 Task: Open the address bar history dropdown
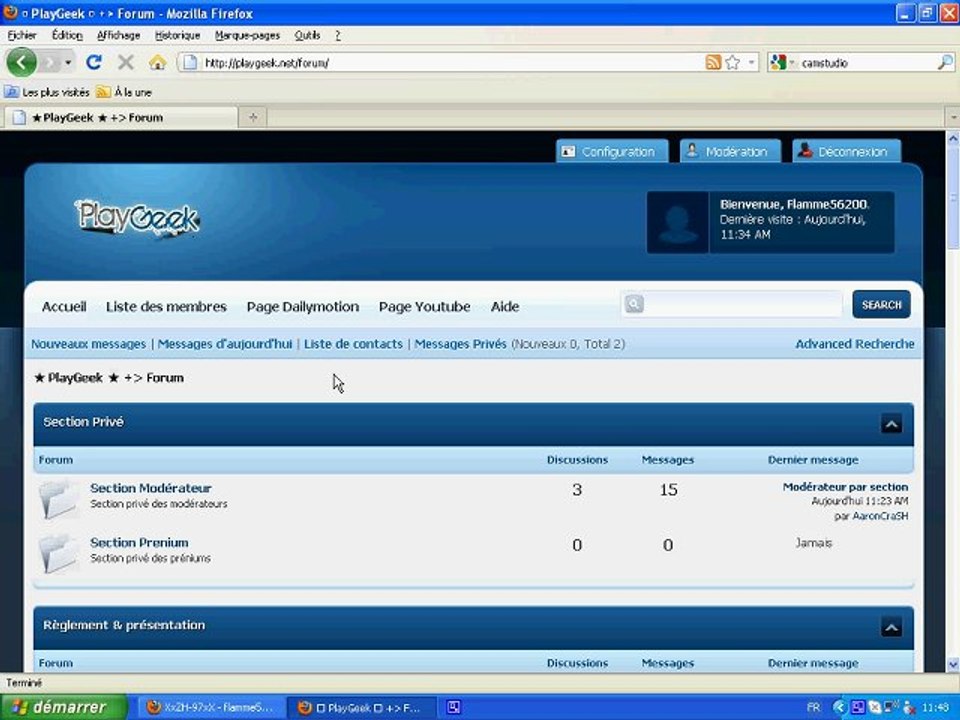(x=751, y=62)
